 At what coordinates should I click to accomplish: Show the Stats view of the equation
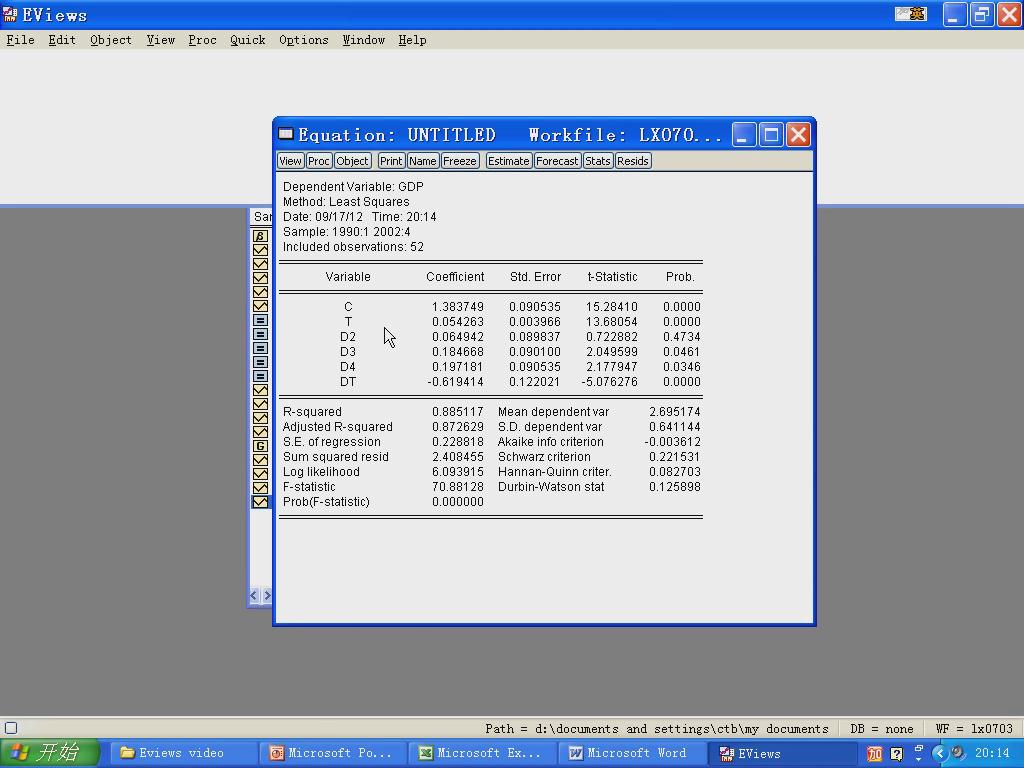tap(598, 161)
